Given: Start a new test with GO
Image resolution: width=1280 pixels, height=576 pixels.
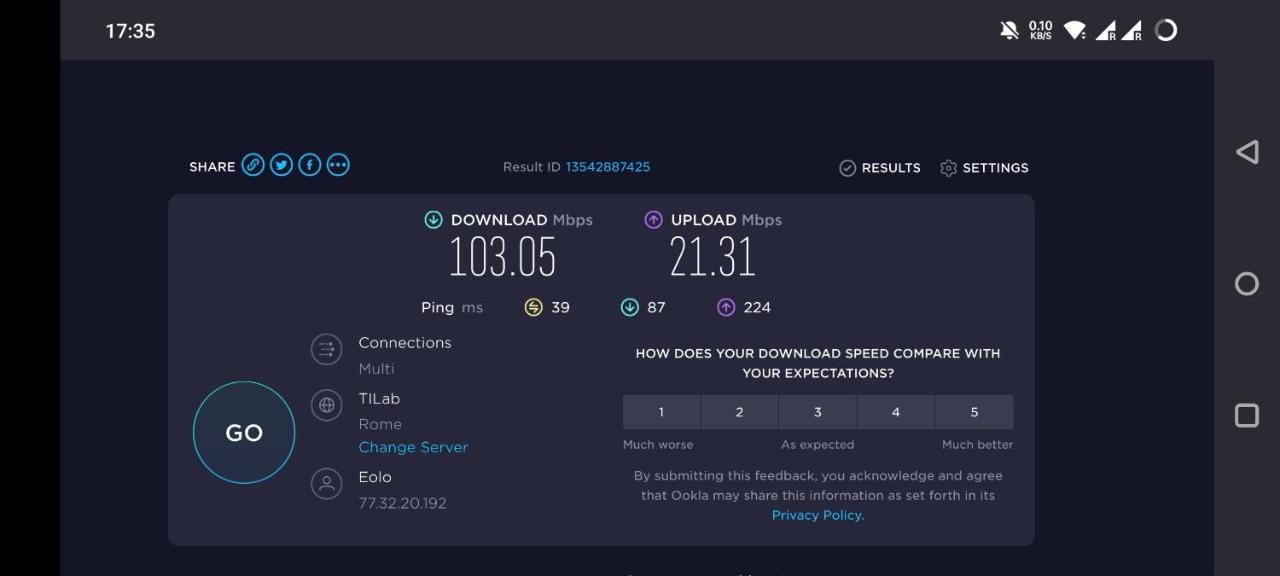Looking at the screenshot, I should (244, 432).
